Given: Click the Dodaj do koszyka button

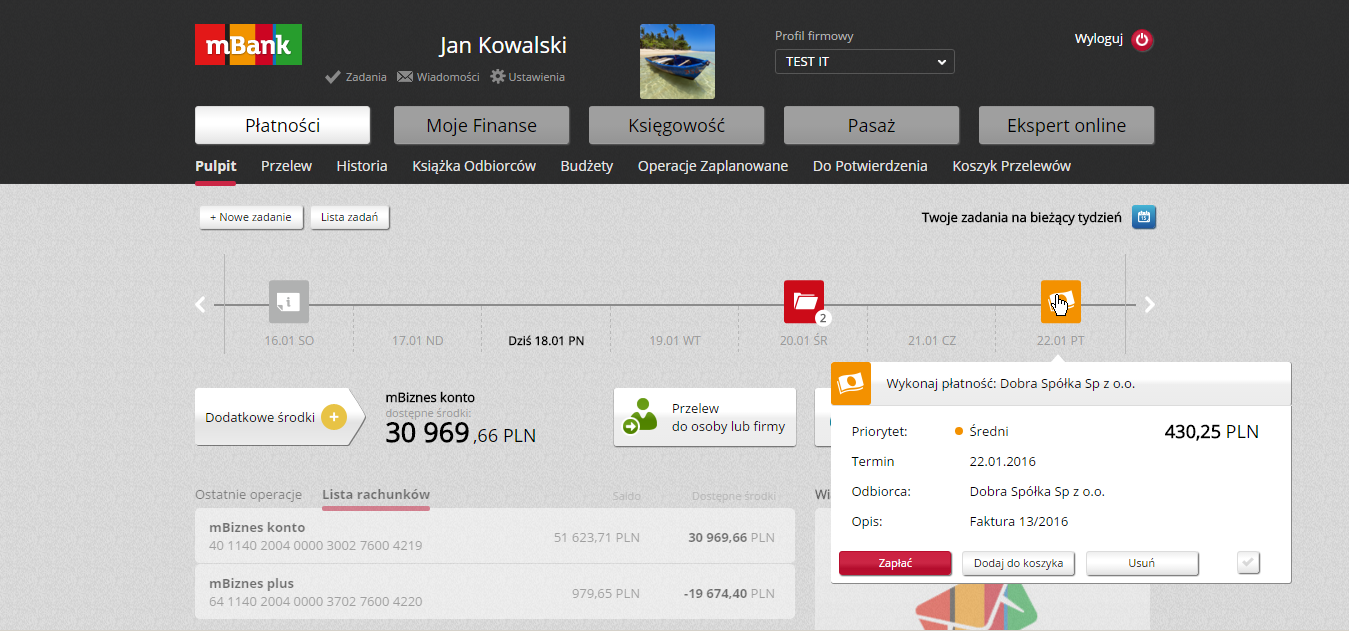Looking at the screenshot, I should 1019,563.
